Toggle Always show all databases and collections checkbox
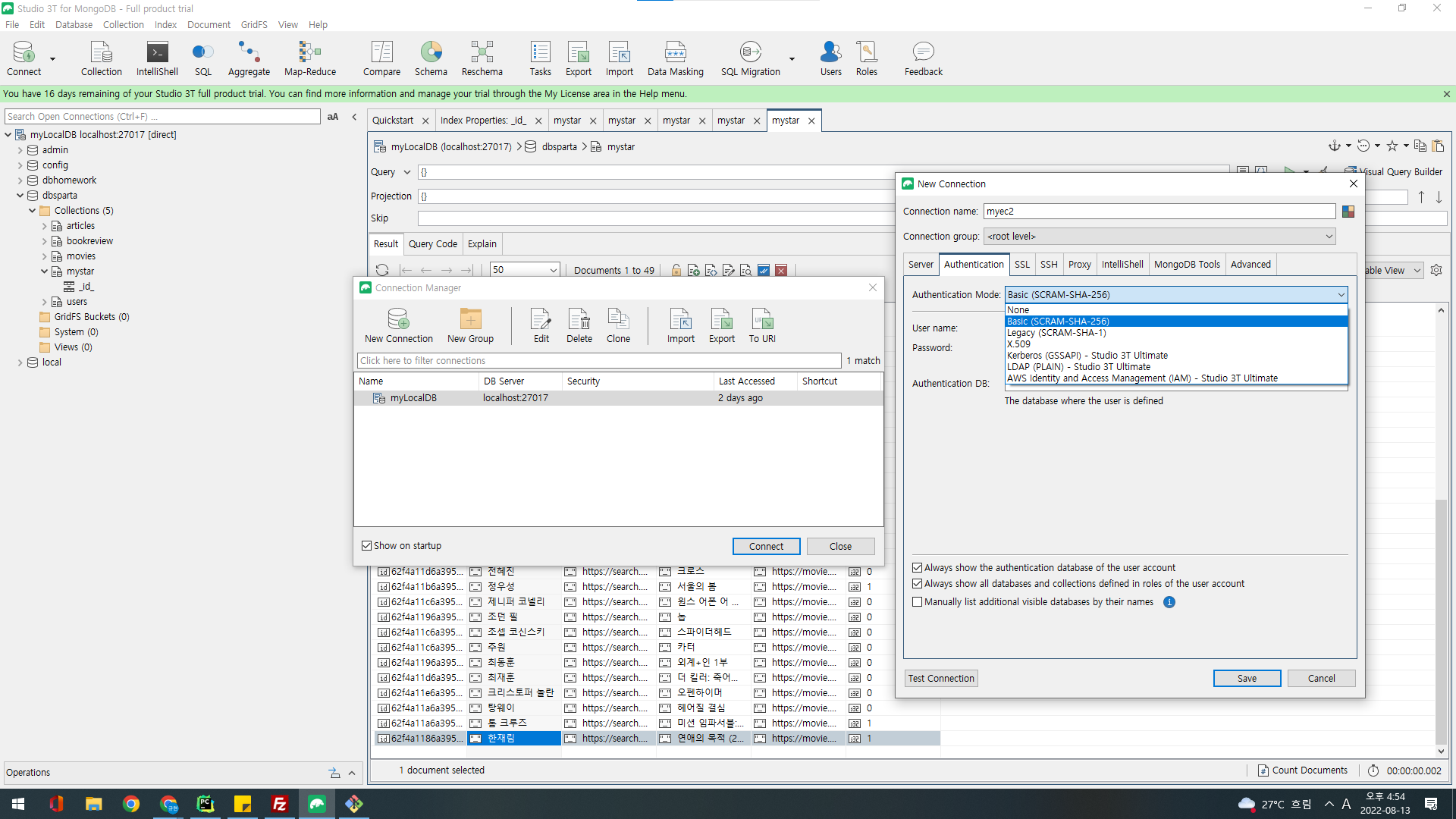Image resolution: width=1456 pixels, height=819 pixels. pyautogui.click(x=917, y=584)
